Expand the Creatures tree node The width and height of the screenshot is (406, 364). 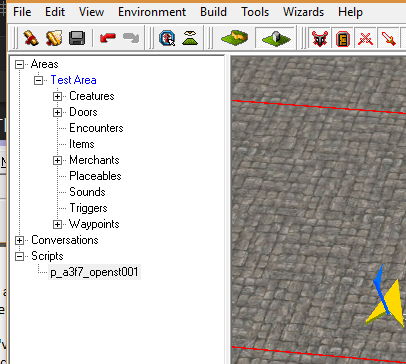[57, 96]
